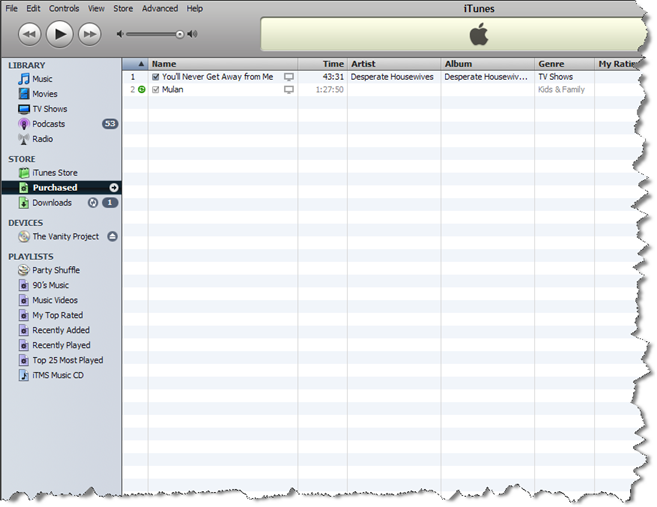The width and height of the screenshot is (657, 507).
Task: Click the Podcasts 53 count badge
Action: coord(110,124)
